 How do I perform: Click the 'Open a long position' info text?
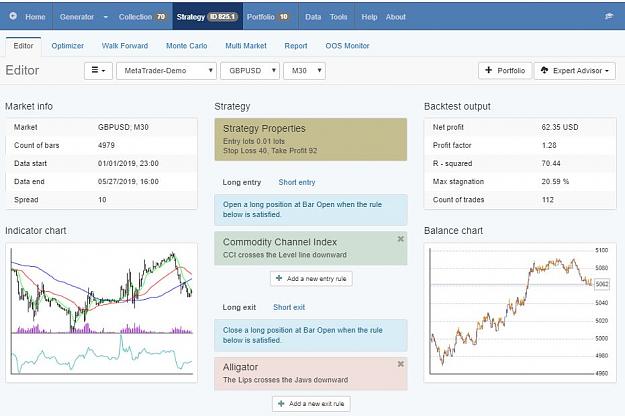pos(303,209)
